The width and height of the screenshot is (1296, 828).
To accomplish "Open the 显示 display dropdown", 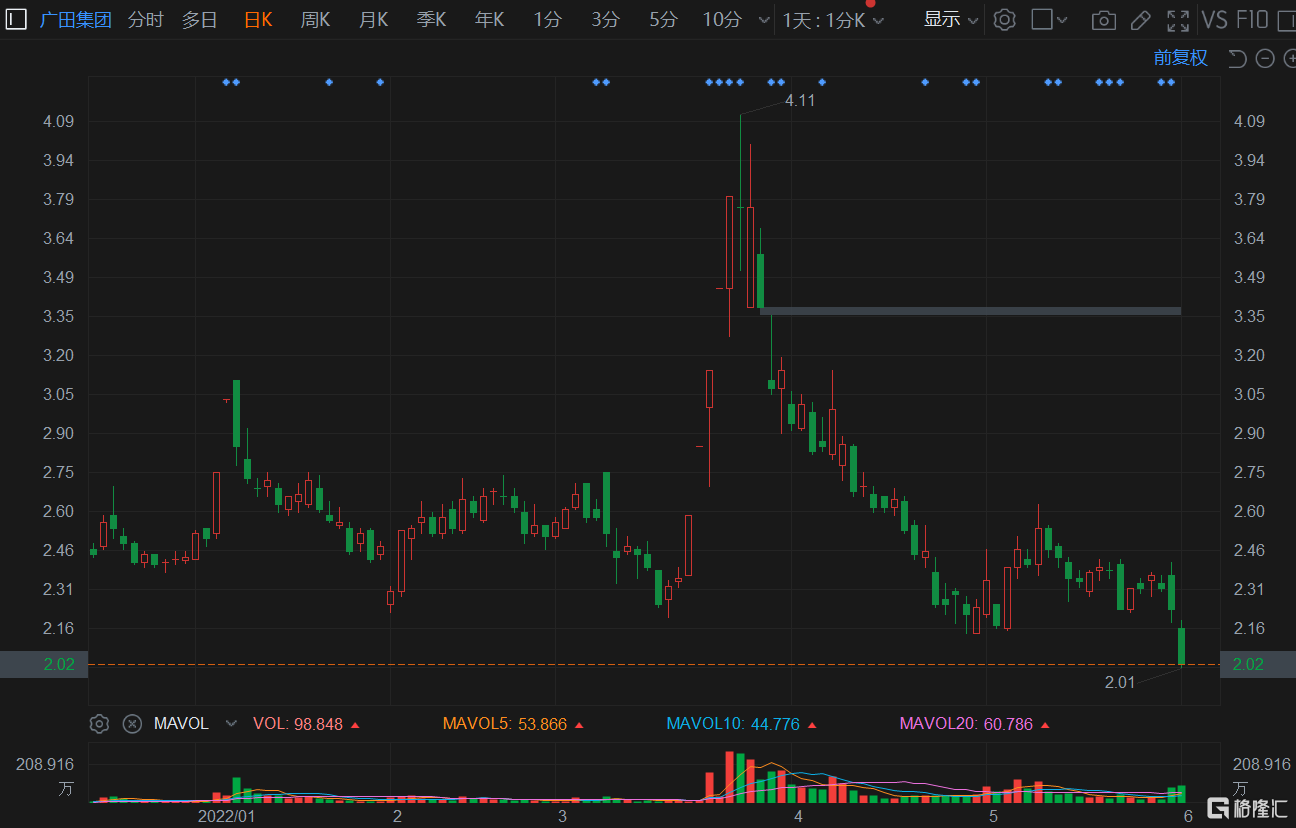I will click(x=950, y=19).
